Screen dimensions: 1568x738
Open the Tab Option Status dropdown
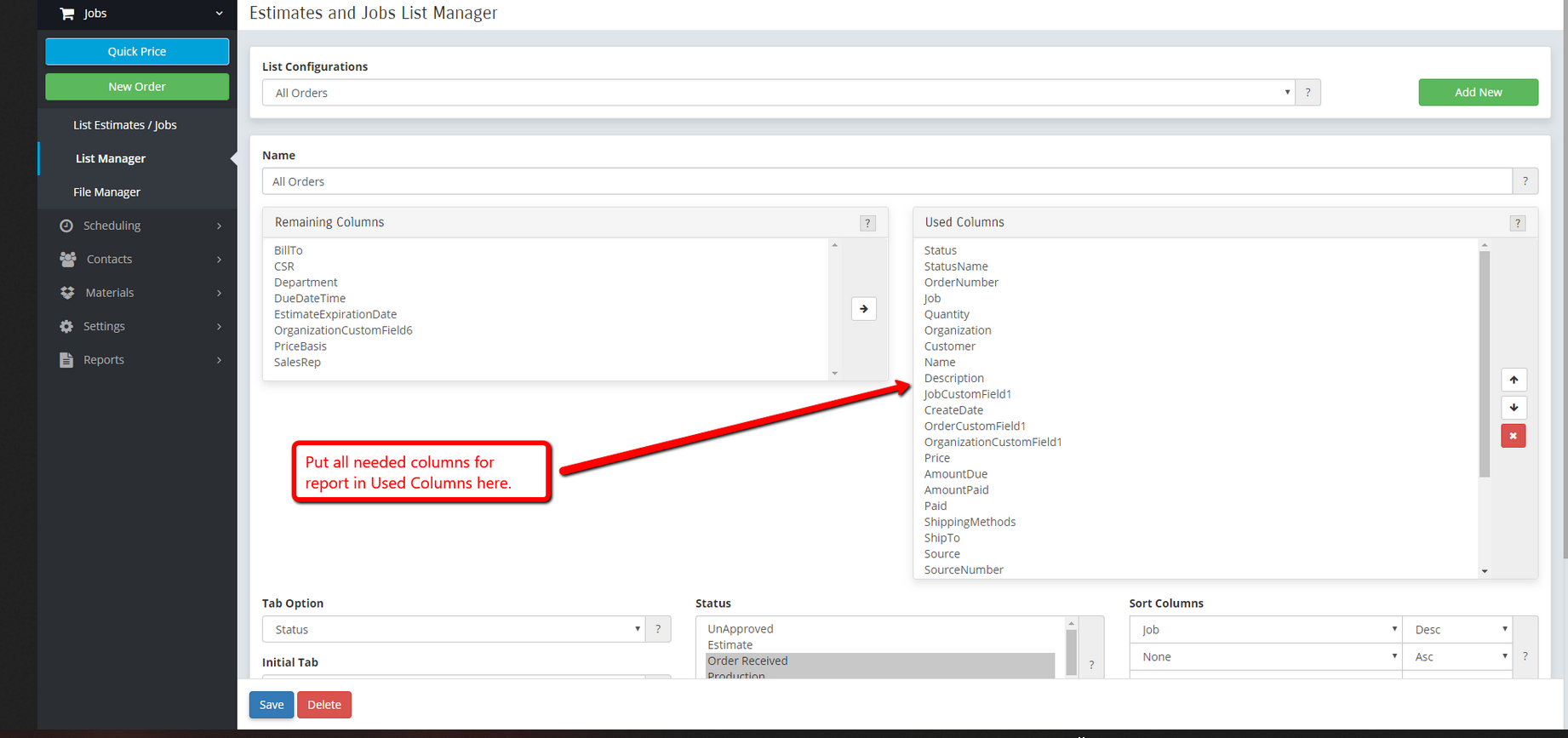tap(453, 630)
